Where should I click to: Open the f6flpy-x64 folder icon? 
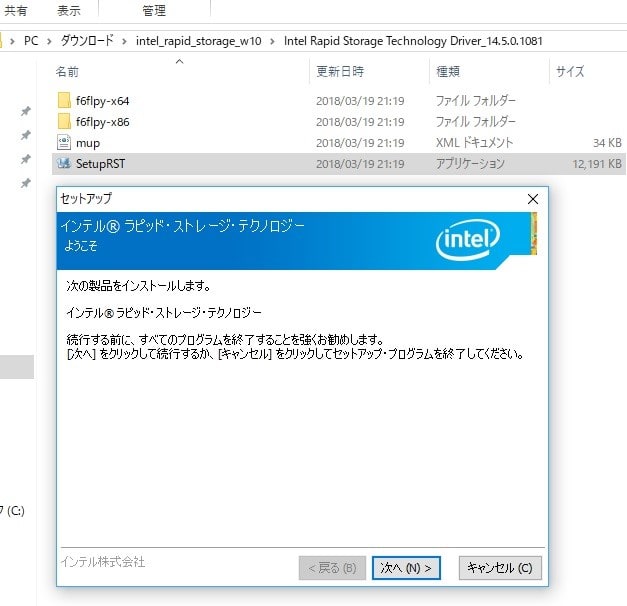[x=64, y=101]
